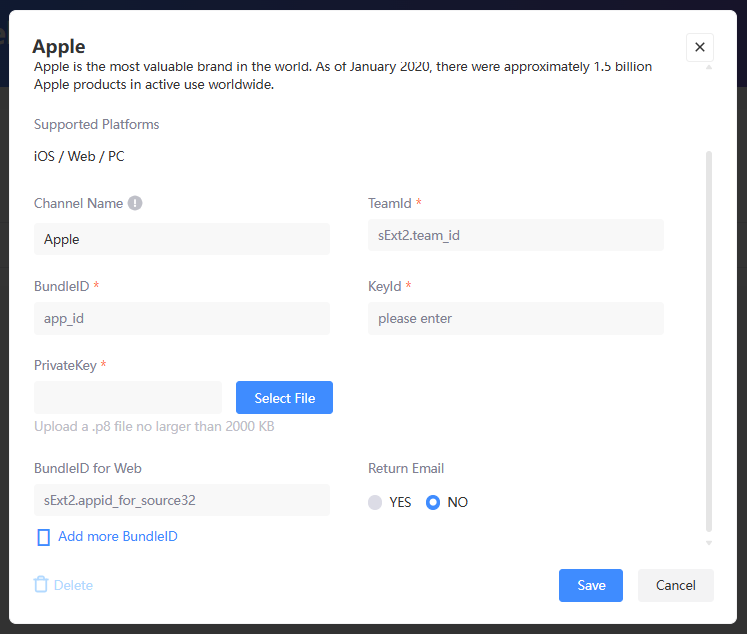Screen dimensions: 747x634
Task: Close the Apple dialog with the X
Action: point(699,47)
